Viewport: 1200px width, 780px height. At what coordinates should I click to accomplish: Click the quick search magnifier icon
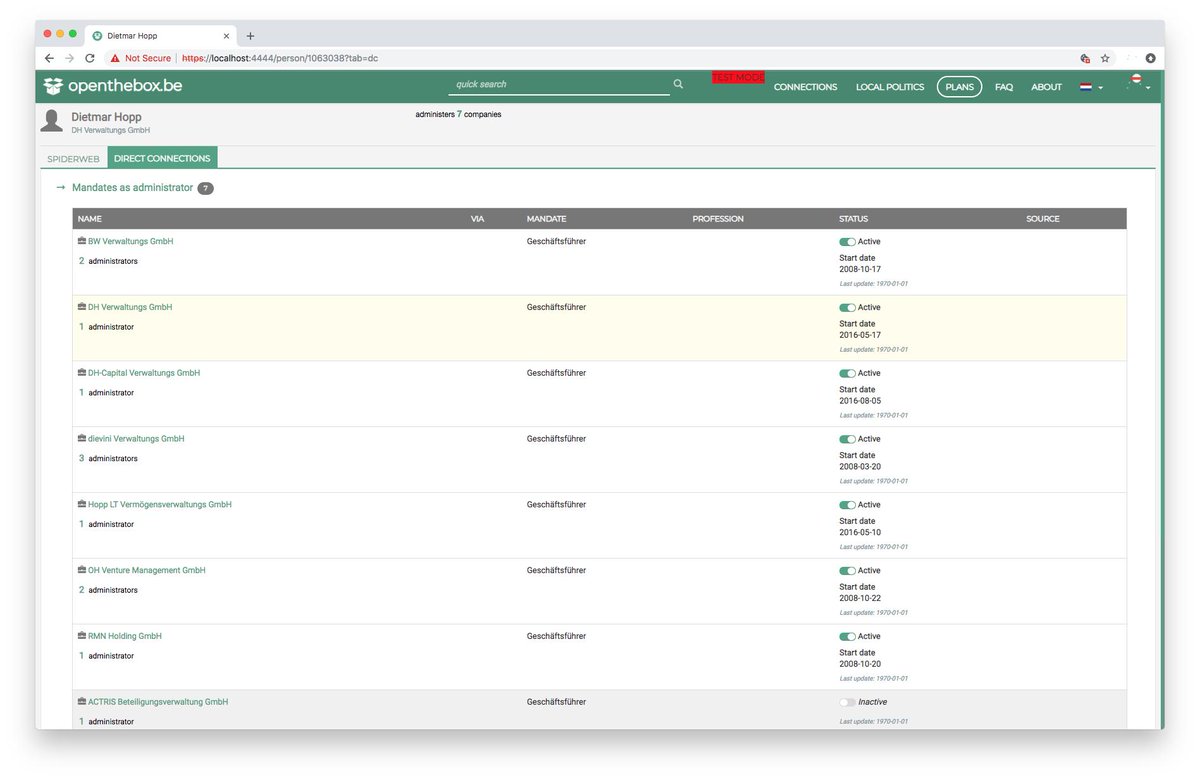(x=678, y=84)
